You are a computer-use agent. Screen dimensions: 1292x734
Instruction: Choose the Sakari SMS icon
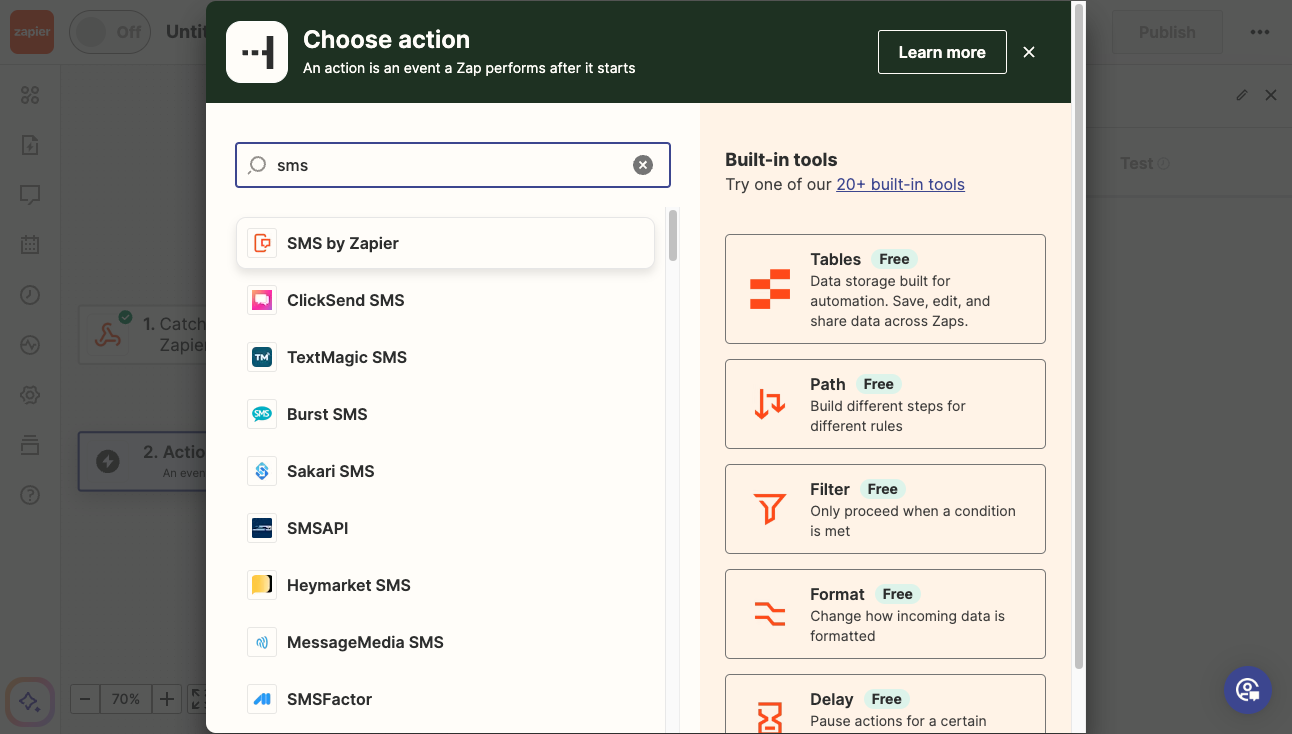point(262,471)
